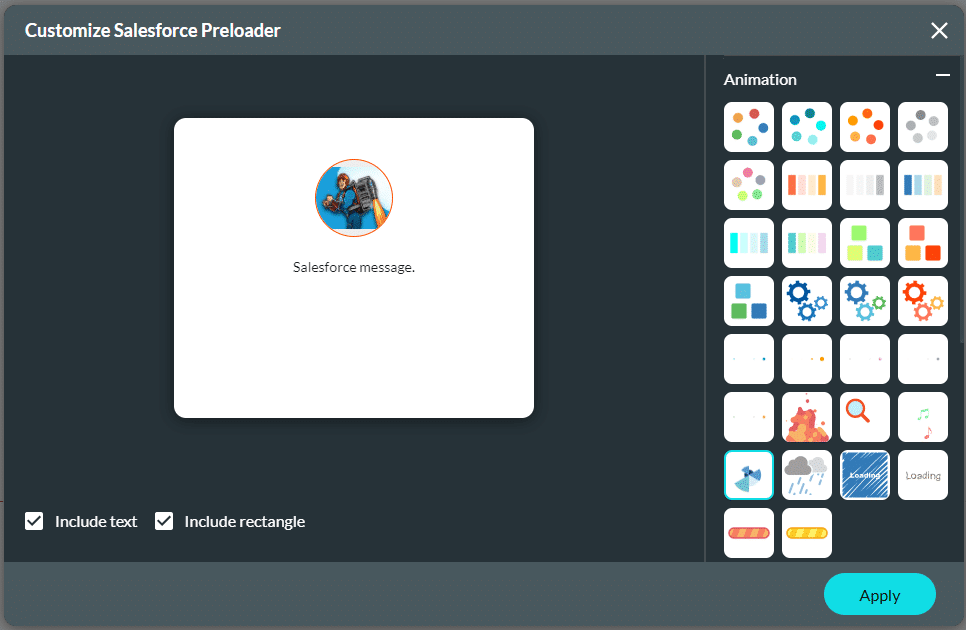Uncheck the Include rectangle option
Viewport: 966px width, 630px height.
coord(163,521)
